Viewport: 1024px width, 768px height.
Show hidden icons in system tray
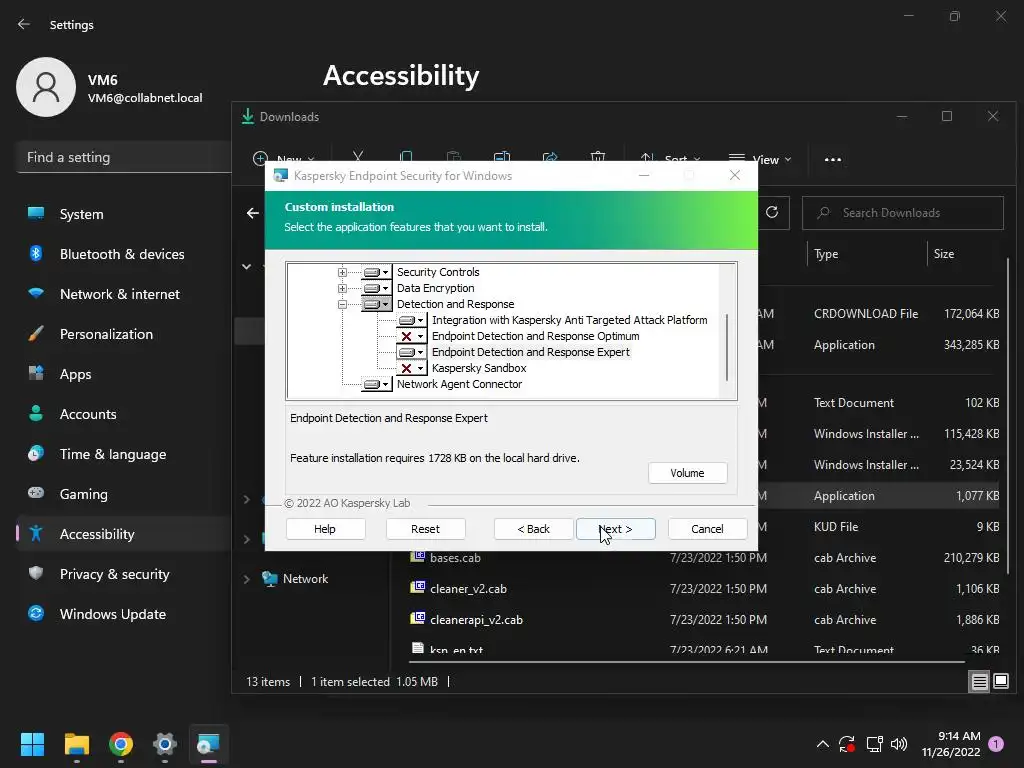tap(823, 744)
